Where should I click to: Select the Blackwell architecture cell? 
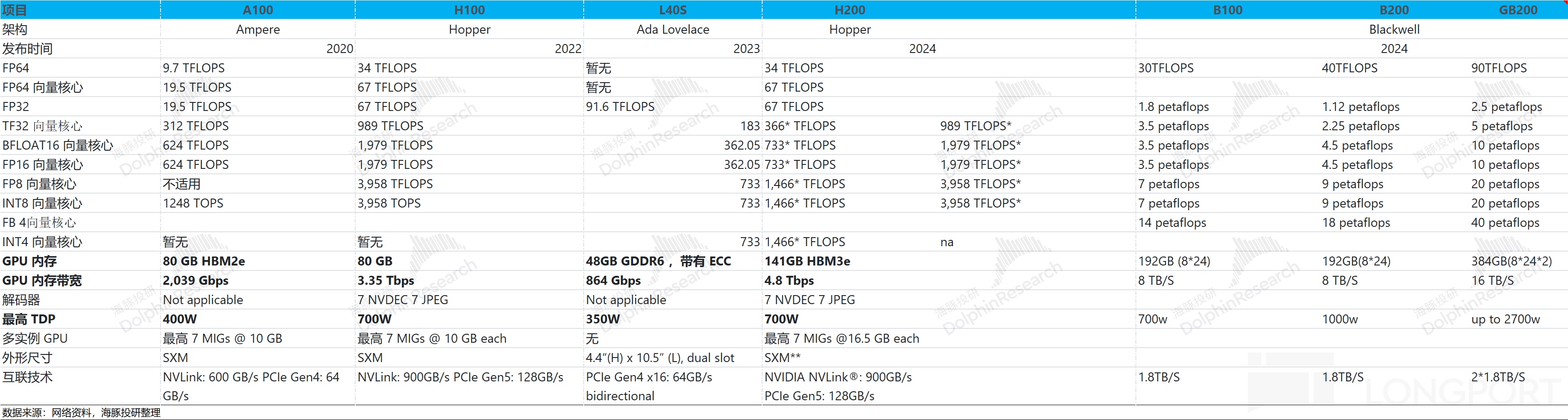[x=1394, y=29]
